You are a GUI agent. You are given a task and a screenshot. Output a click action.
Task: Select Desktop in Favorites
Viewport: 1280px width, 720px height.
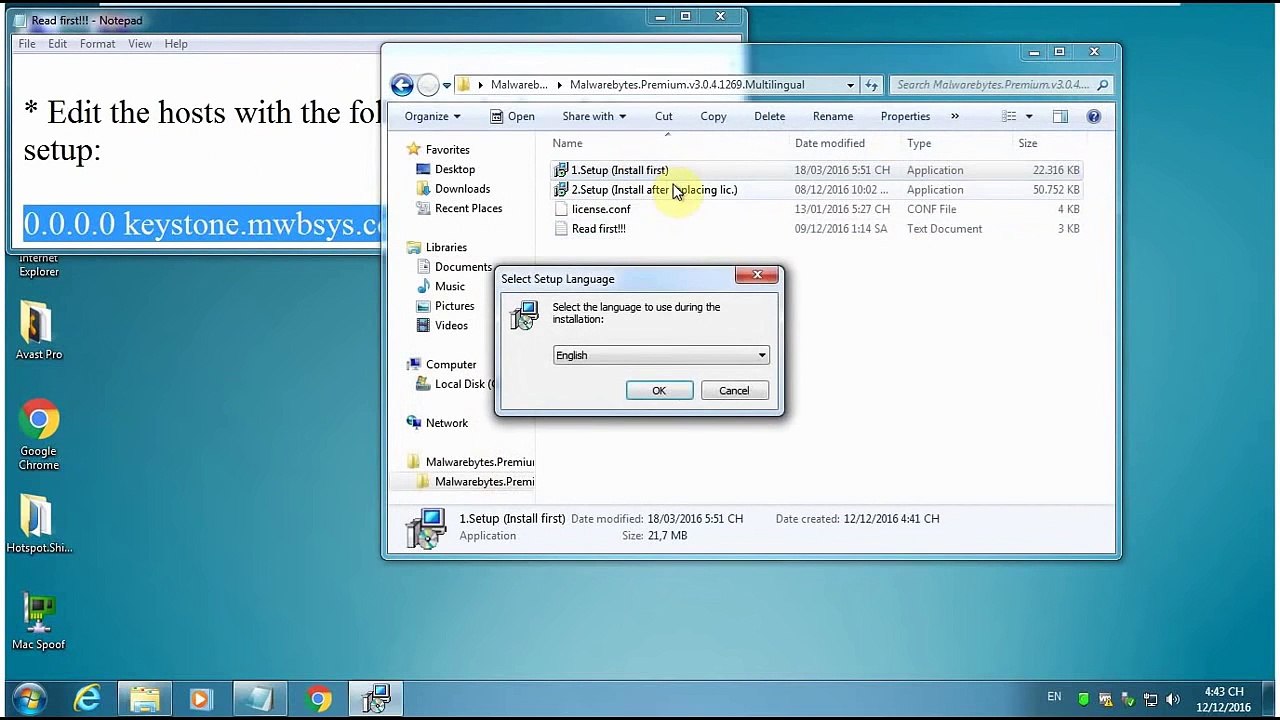click(446, 169)
